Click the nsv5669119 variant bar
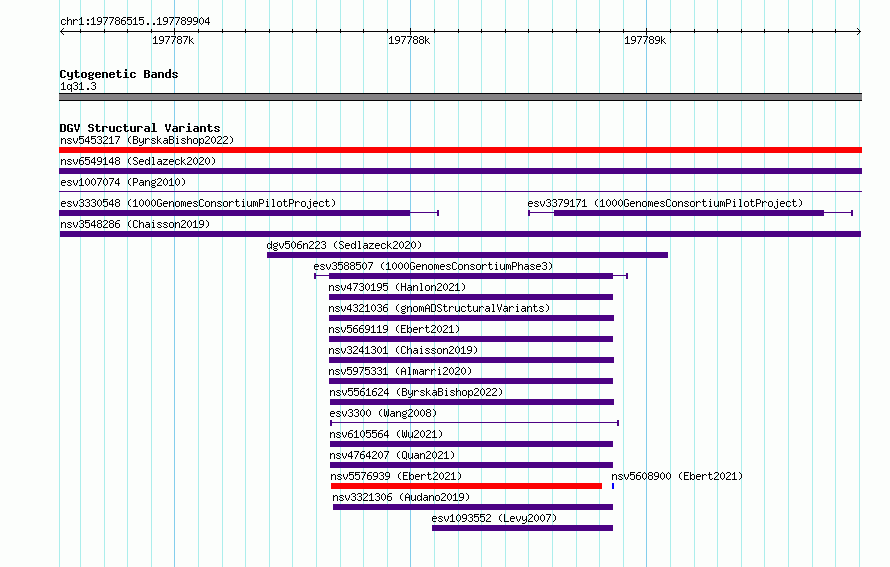Image resolution: width=890 pixels, height=567 pixels. pos(471,339)
